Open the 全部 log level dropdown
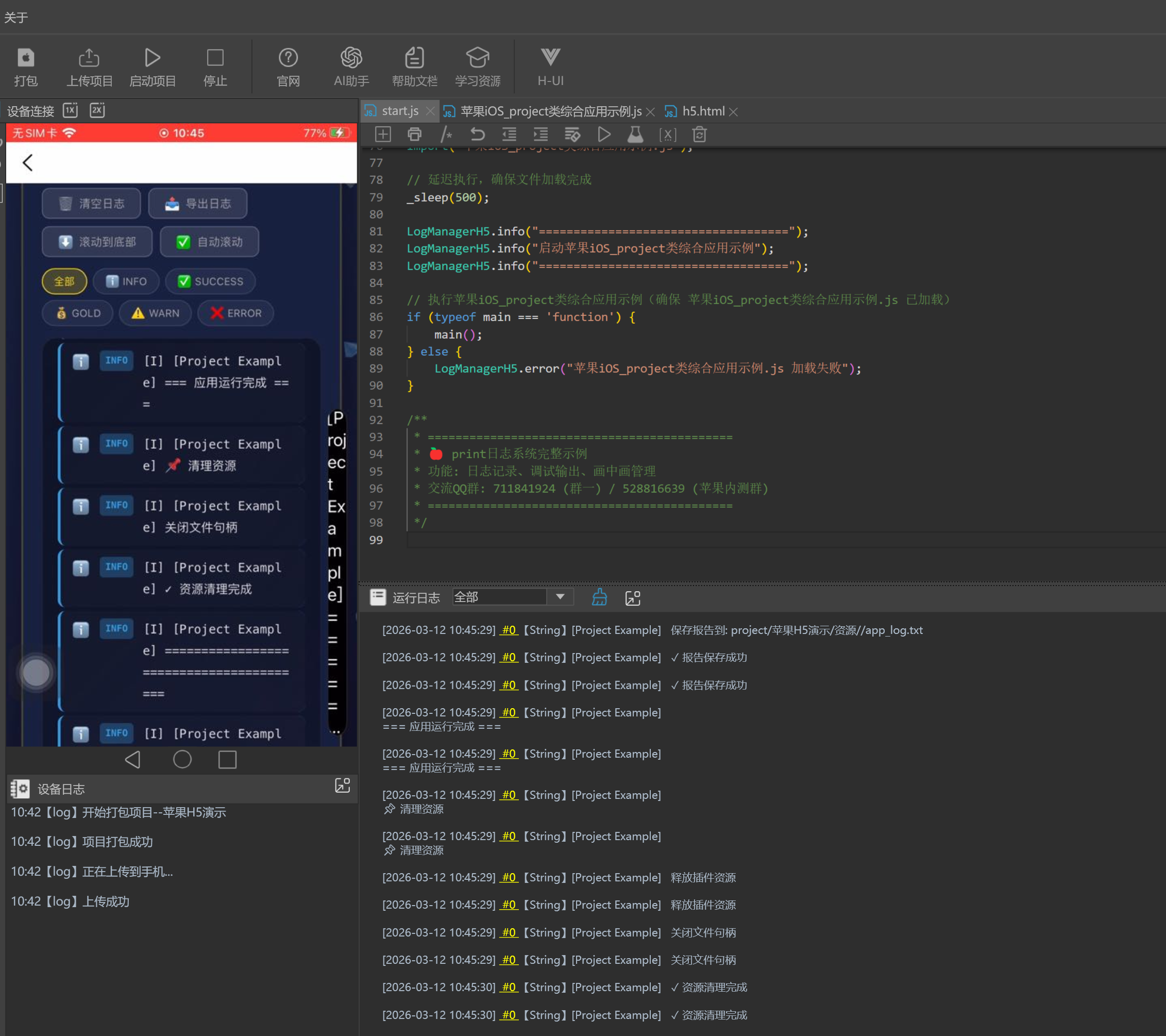1166x1036 pixels. 560,597
